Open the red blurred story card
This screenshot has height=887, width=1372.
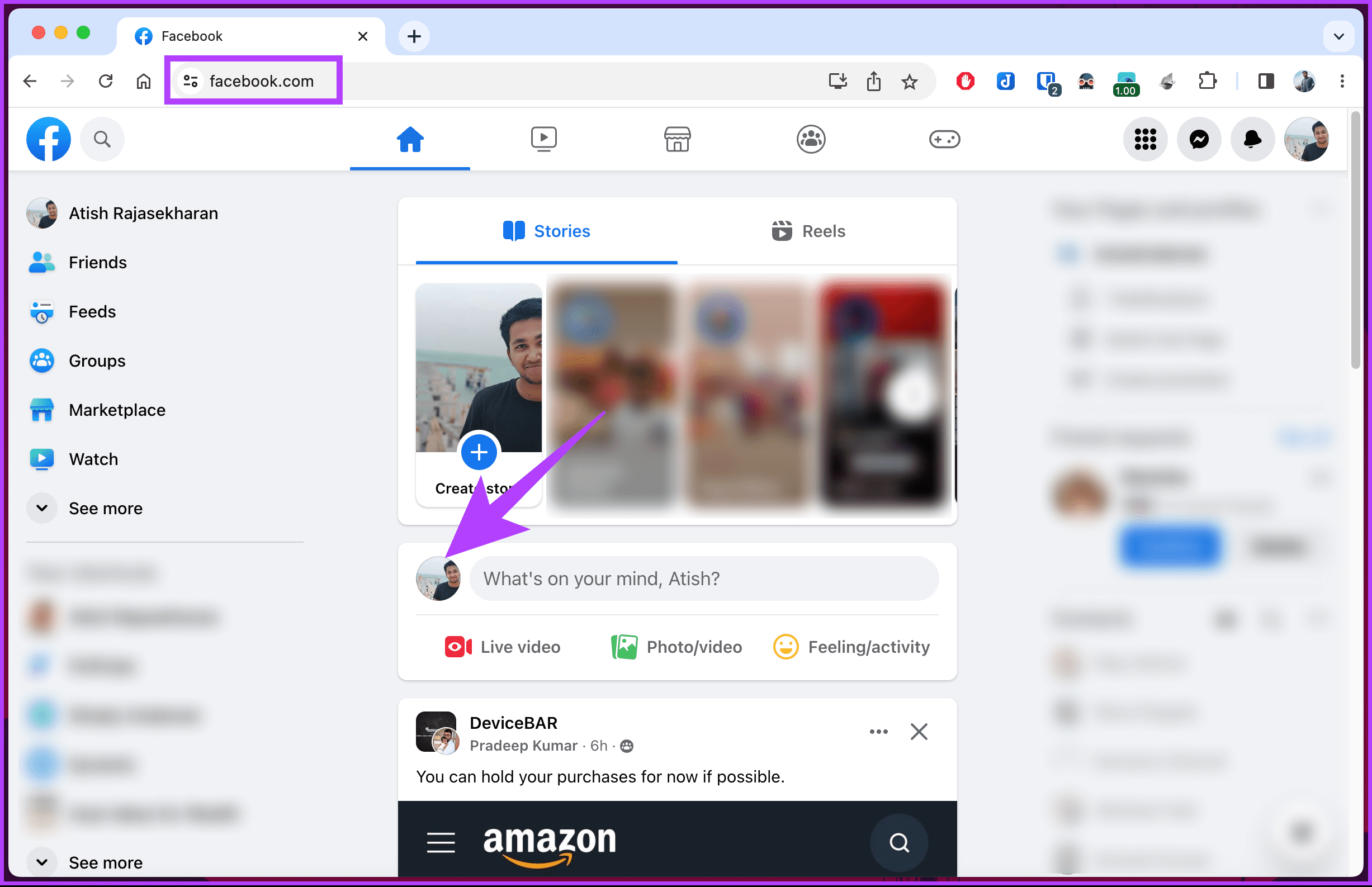(x=883, y=395)
